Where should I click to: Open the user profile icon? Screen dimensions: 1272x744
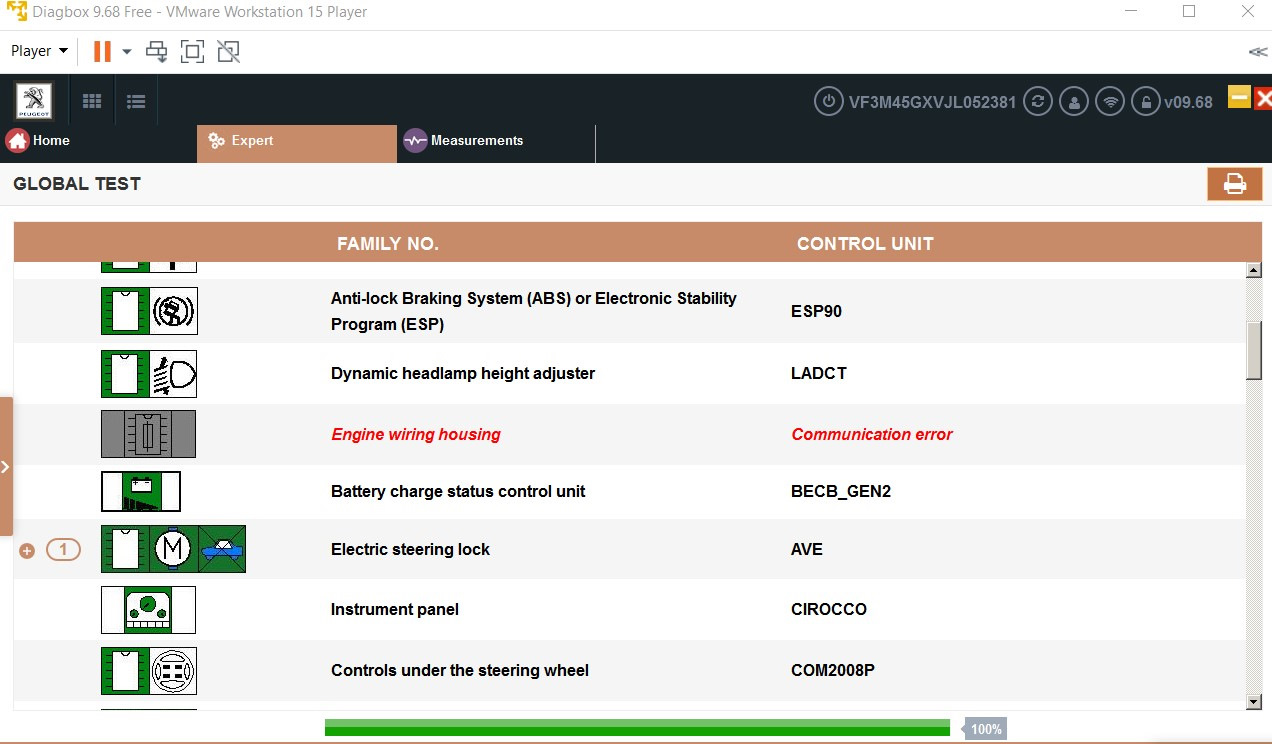1074,101
